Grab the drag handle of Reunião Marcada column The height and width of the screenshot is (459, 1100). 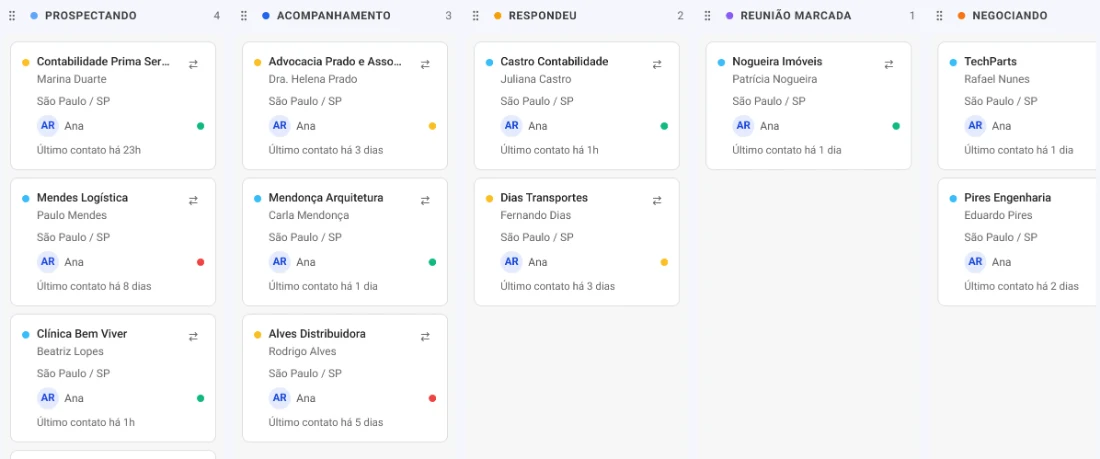pos(708,15)
